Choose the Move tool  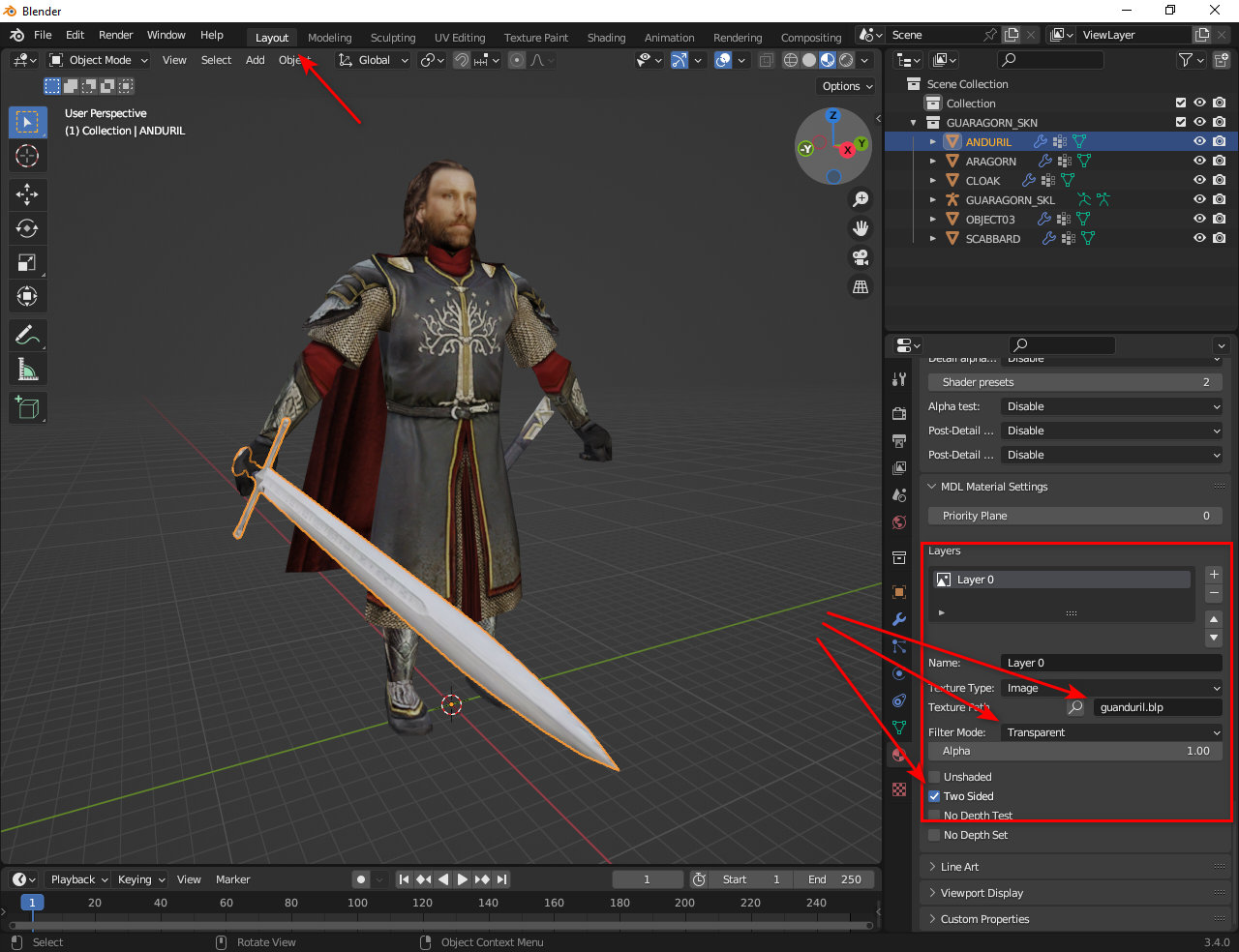27,194
